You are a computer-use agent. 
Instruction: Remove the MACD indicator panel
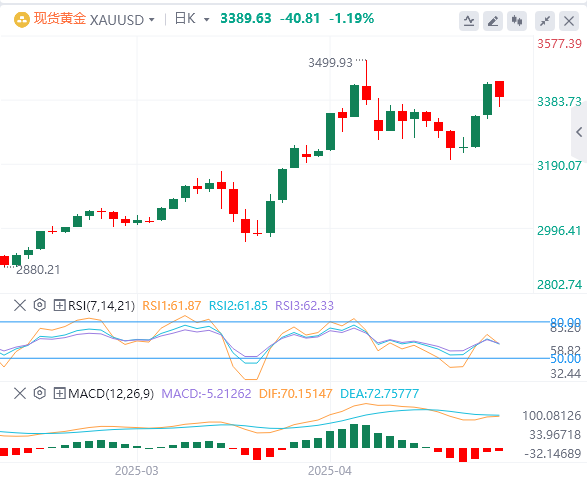(20, 393)
